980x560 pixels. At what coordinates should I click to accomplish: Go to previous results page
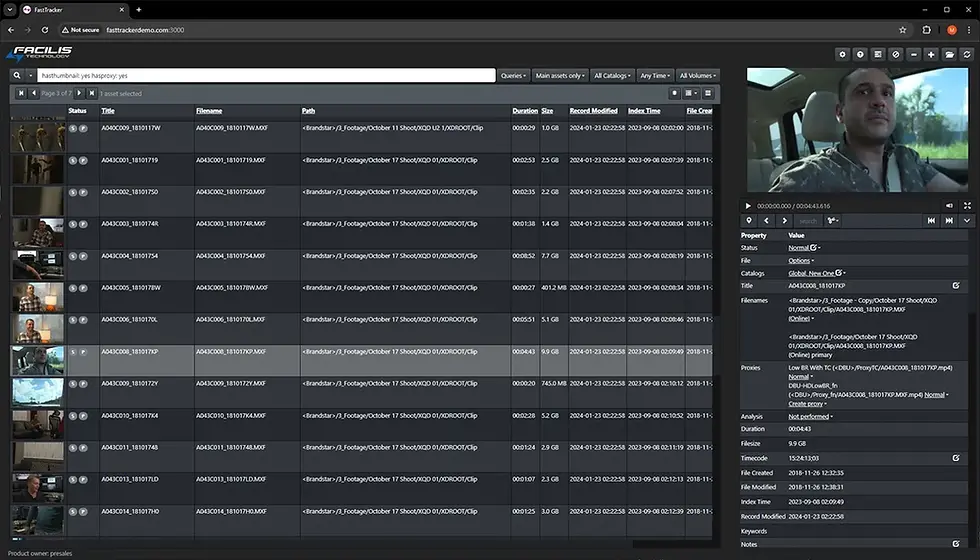coord(34,93)
